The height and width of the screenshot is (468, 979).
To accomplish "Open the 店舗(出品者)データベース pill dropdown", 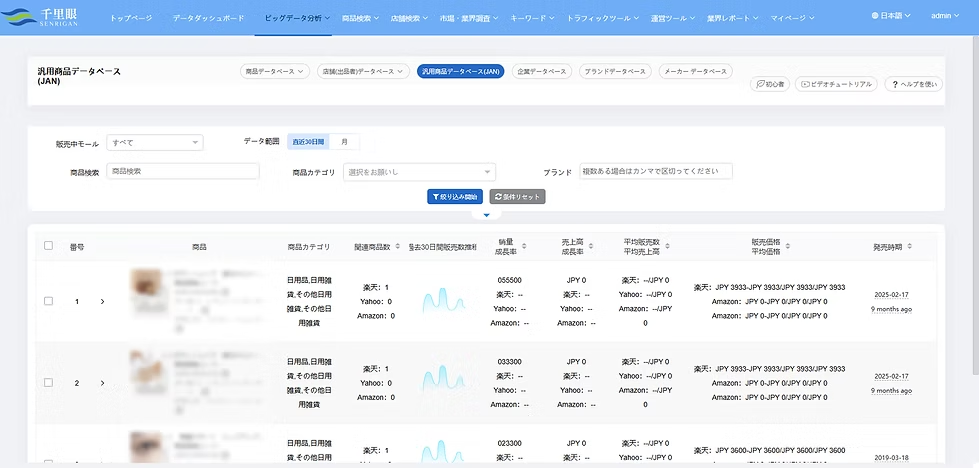I will point(363,71).
